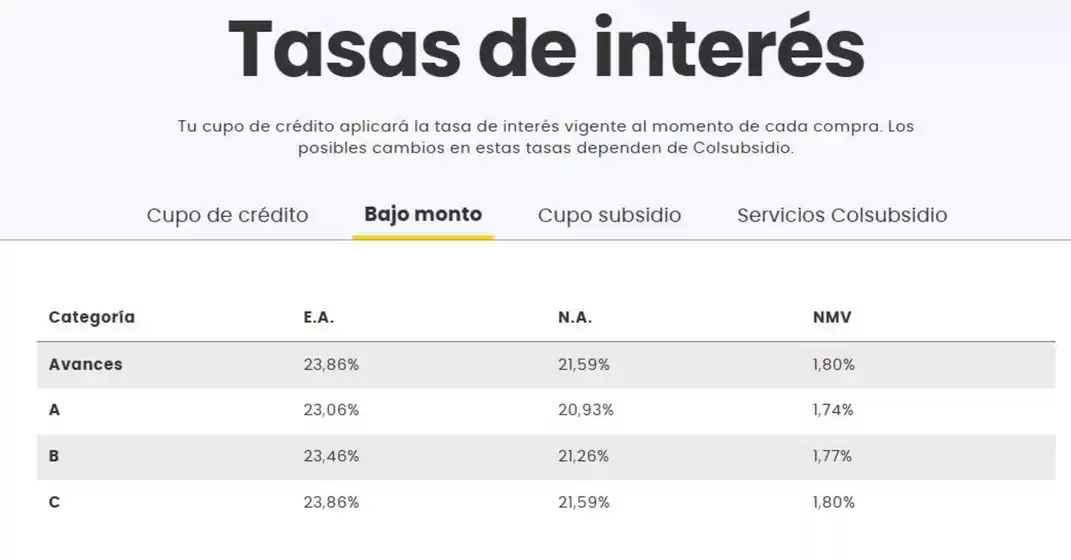Viewport: 1071px width, 560px height.
Task: Select the category A row label
Action: click(54, 410)
